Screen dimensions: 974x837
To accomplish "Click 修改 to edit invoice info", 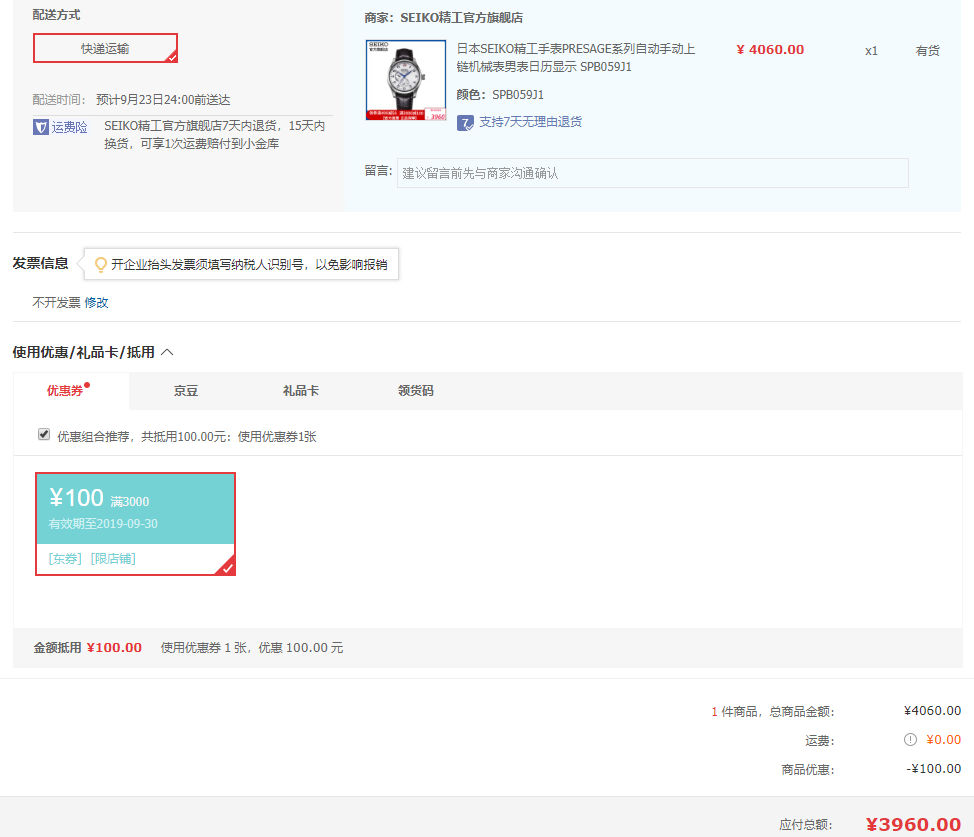I will point(96,303).
